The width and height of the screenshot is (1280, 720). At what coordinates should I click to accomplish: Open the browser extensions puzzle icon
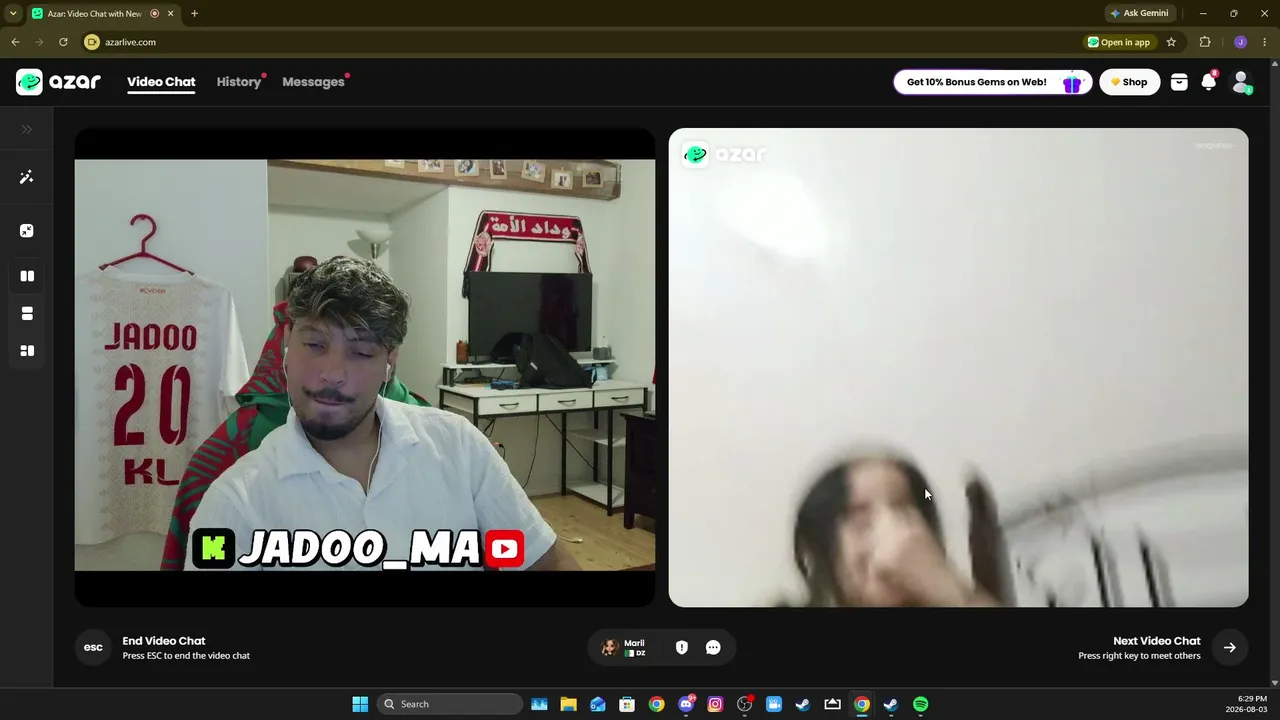tap(1205, 42)
